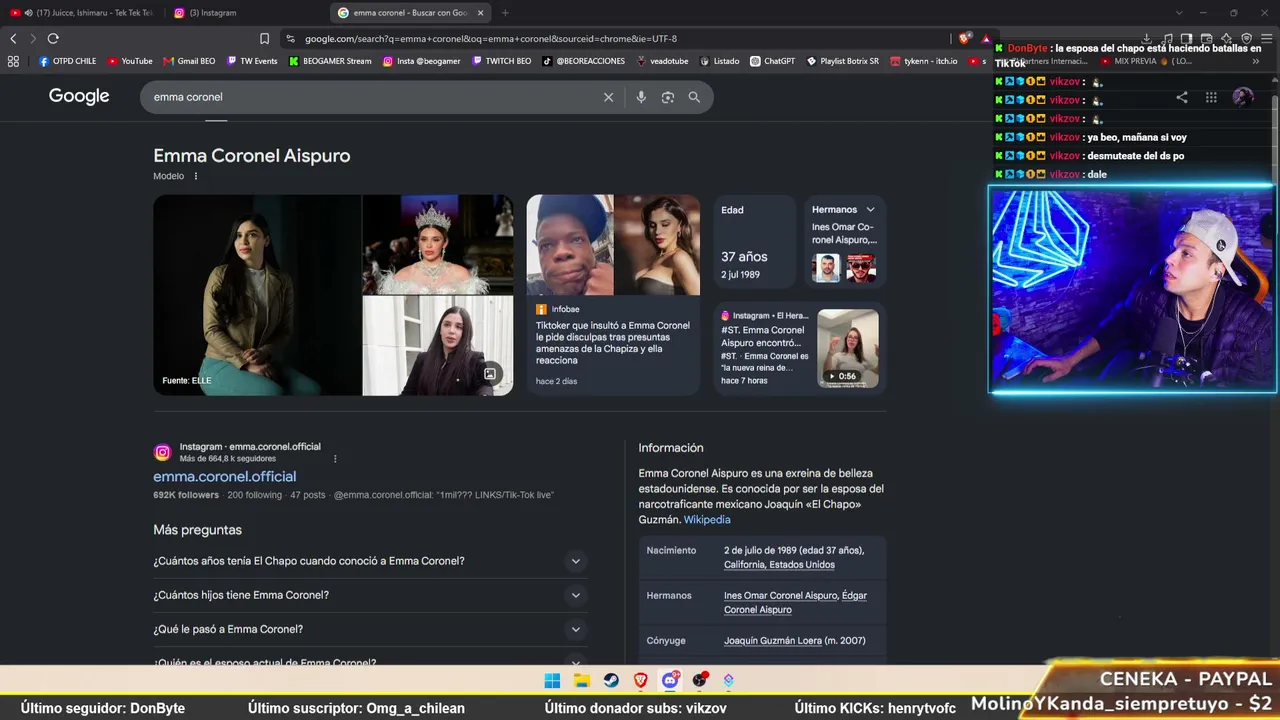Clear the search box with the X
1280x720 pixels.
point(608,97)
